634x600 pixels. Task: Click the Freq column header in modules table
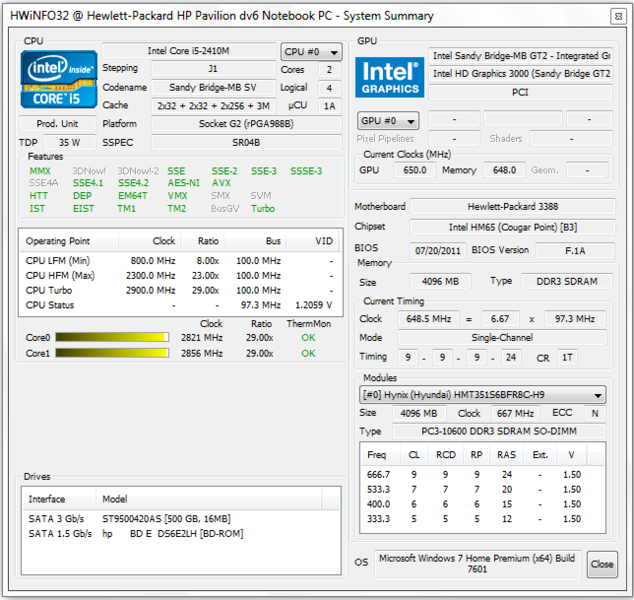(380, 455)
